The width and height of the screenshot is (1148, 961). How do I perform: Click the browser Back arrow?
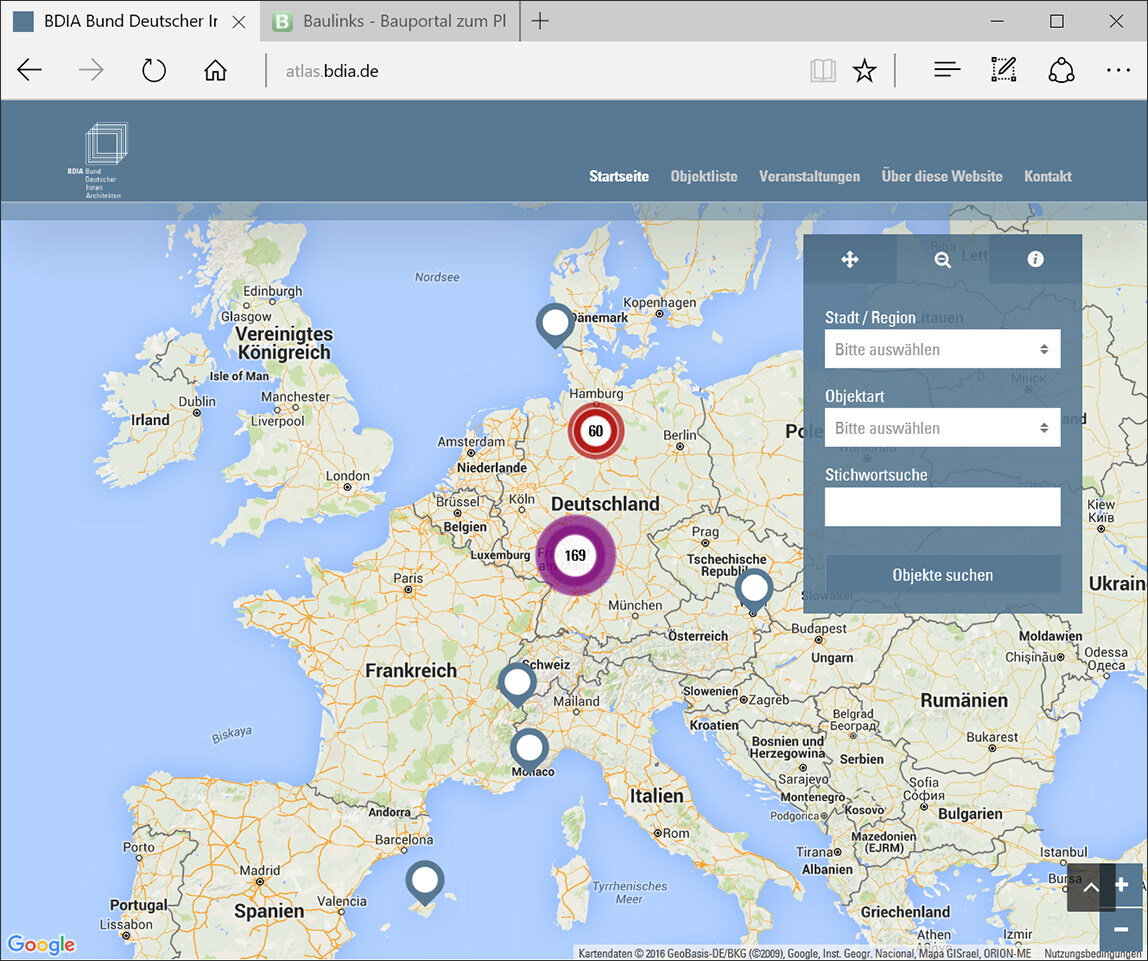tap(29, 70)
